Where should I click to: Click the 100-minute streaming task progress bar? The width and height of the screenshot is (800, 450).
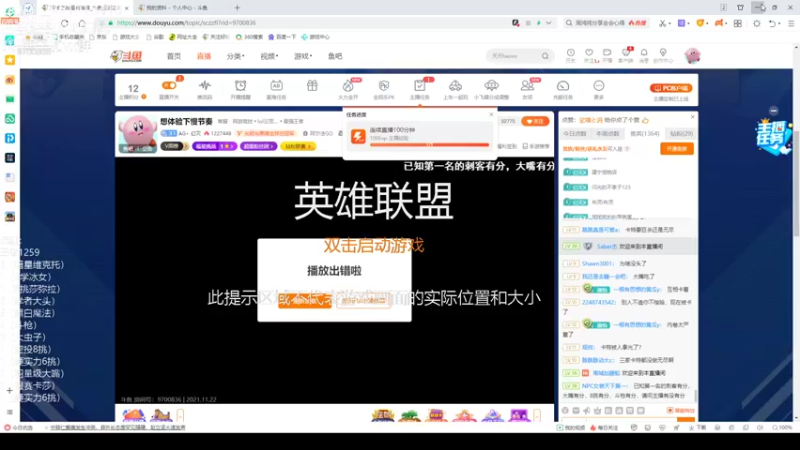(x=429, y=145)
